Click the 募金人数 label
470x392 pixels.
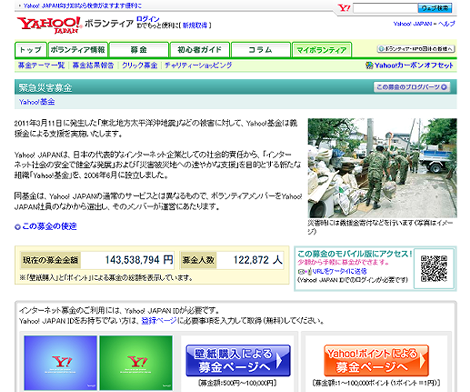tap(198, 260)
